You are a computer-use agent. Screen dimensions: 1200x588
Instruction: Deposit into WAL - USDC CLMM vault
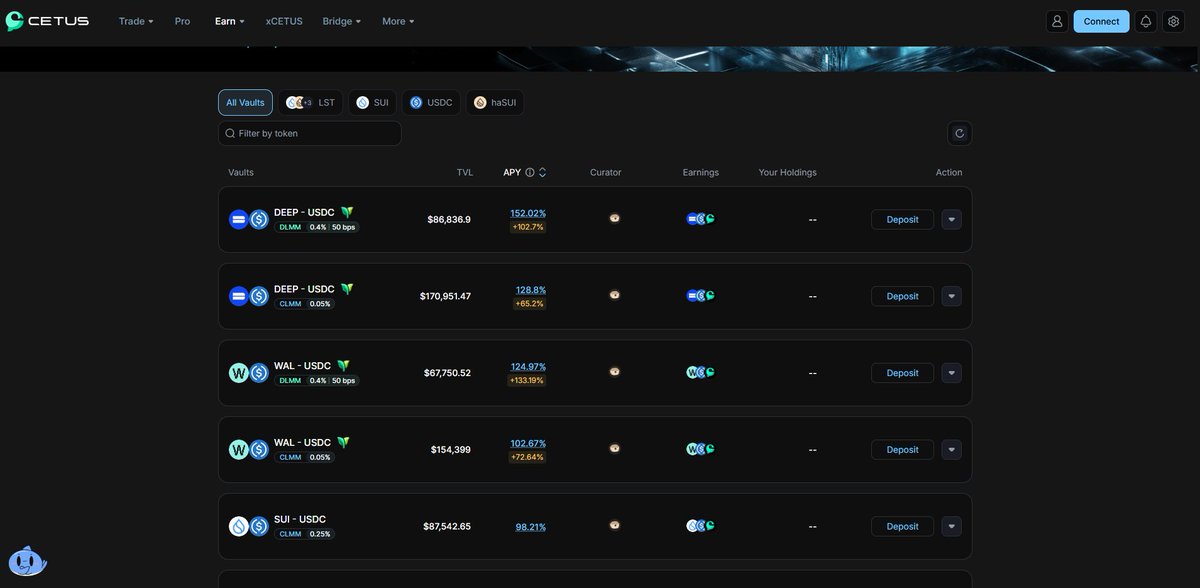tap(902, 449)
